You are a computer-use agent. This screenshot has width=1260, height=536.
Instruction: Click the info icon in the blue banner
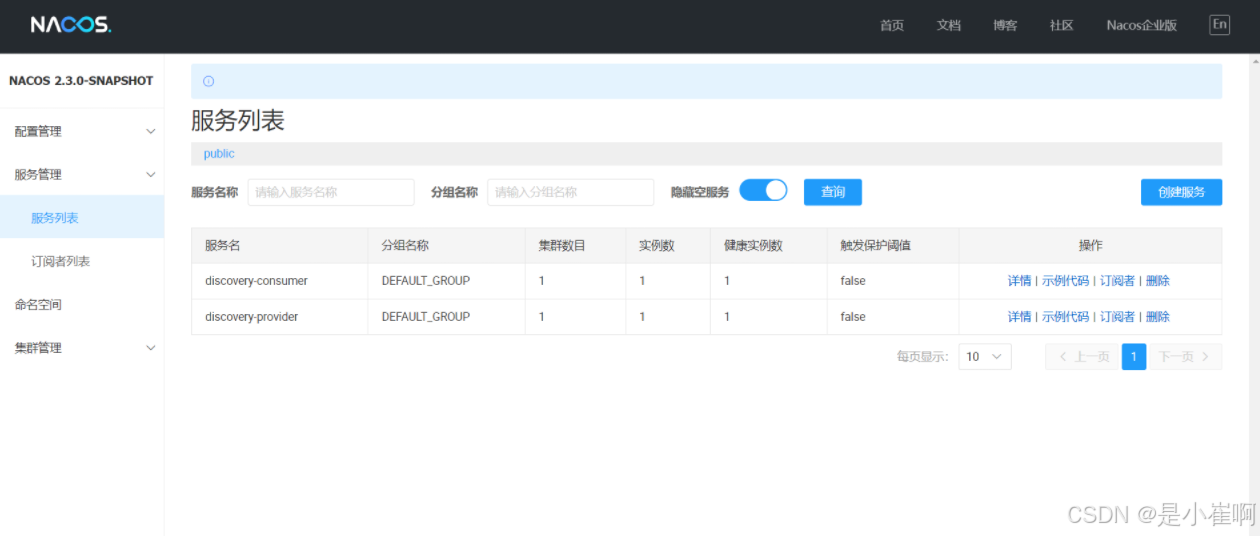208,81
